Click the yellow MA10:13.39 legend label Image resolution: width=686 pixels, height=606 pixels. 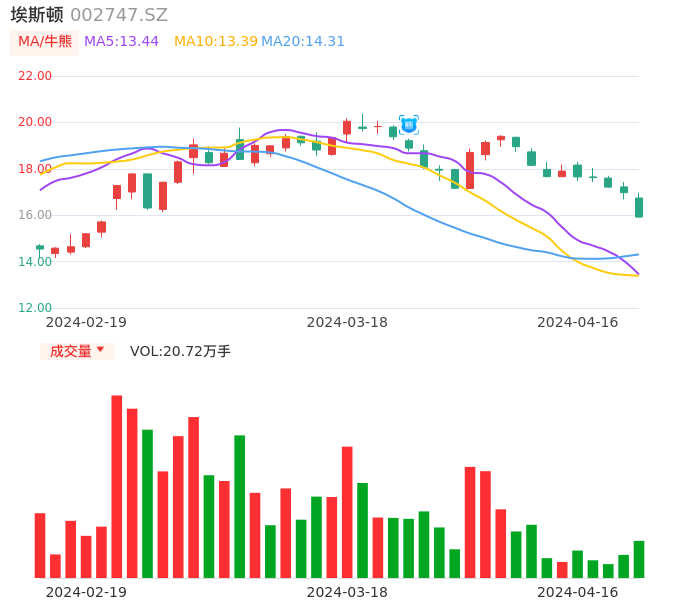(x=216, y=42)
